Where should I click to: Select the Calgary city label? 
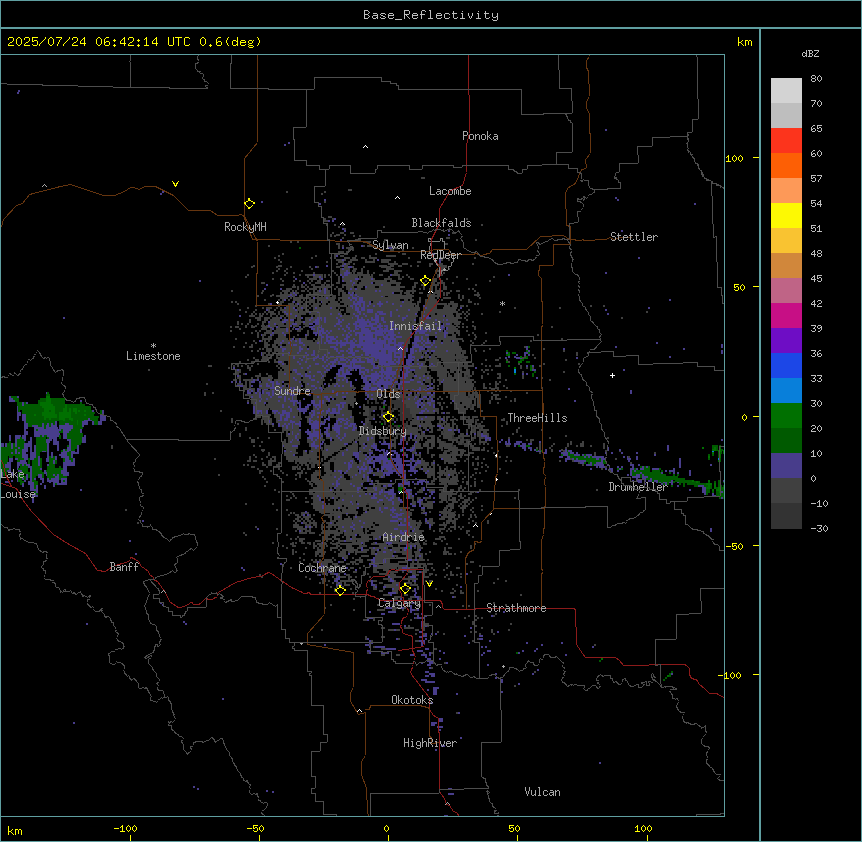399,603
